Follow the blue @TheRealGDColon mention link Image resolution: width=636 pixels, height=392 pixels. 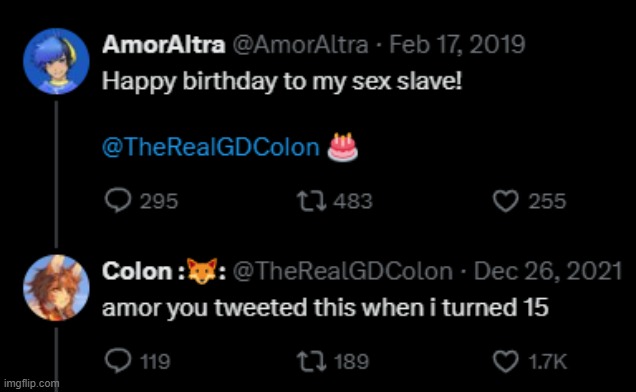click(211, 147)
